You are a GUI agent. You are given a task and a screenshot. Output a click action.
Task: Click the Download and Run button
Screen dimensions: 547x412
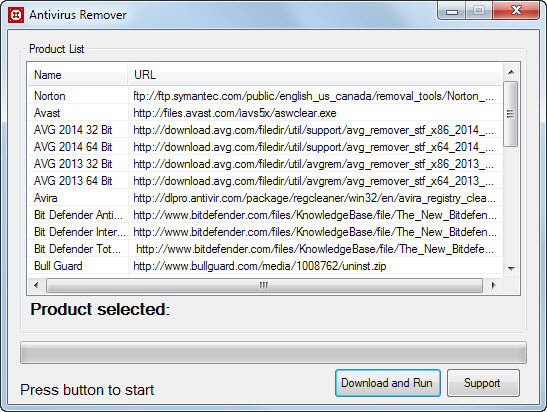388,383
